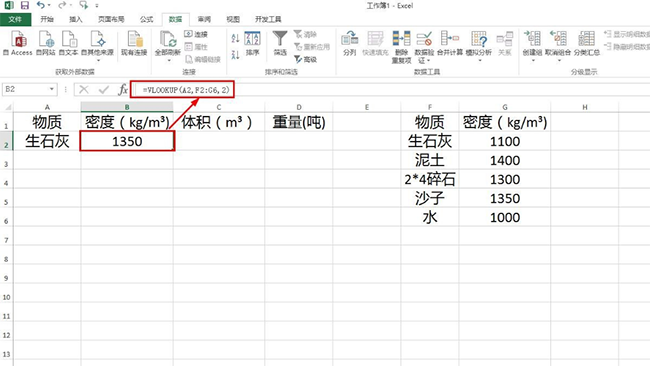Click the 清除 clear filter button
This screenshot has height=366, width=650.
pos(306,34)
